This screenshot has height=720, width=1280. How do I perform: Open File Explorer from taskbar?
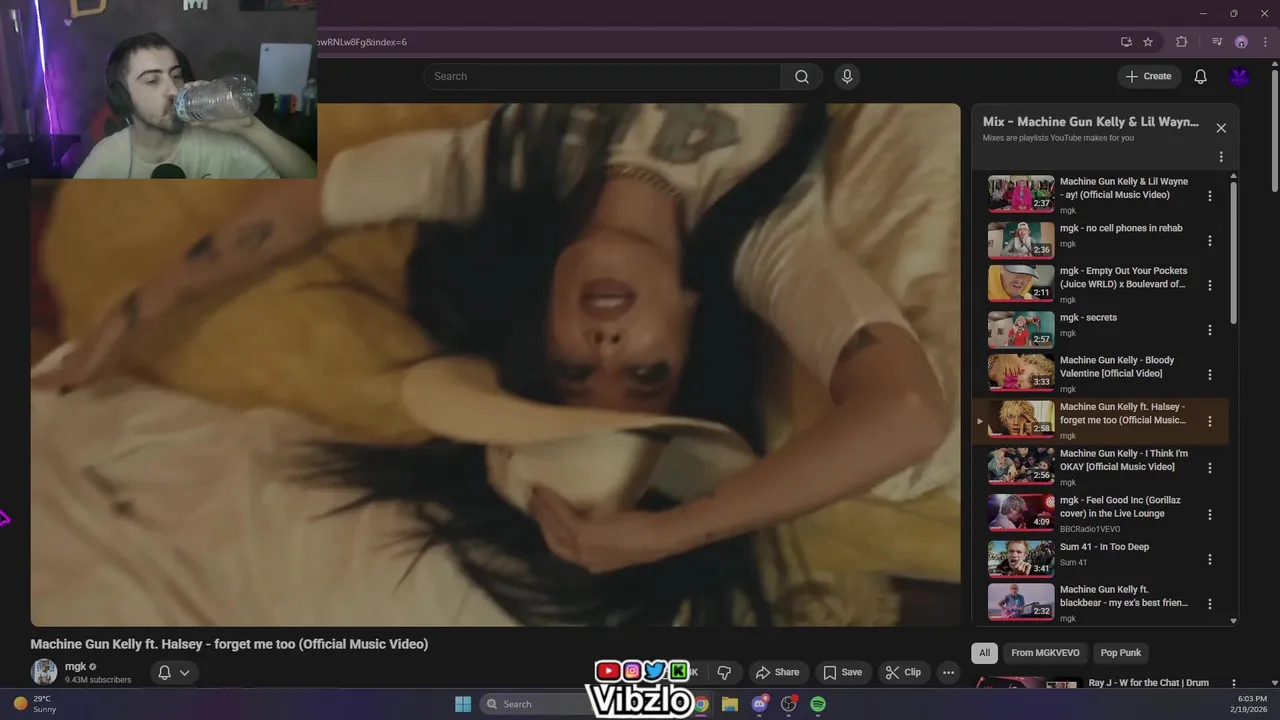(x=730, y=704)
